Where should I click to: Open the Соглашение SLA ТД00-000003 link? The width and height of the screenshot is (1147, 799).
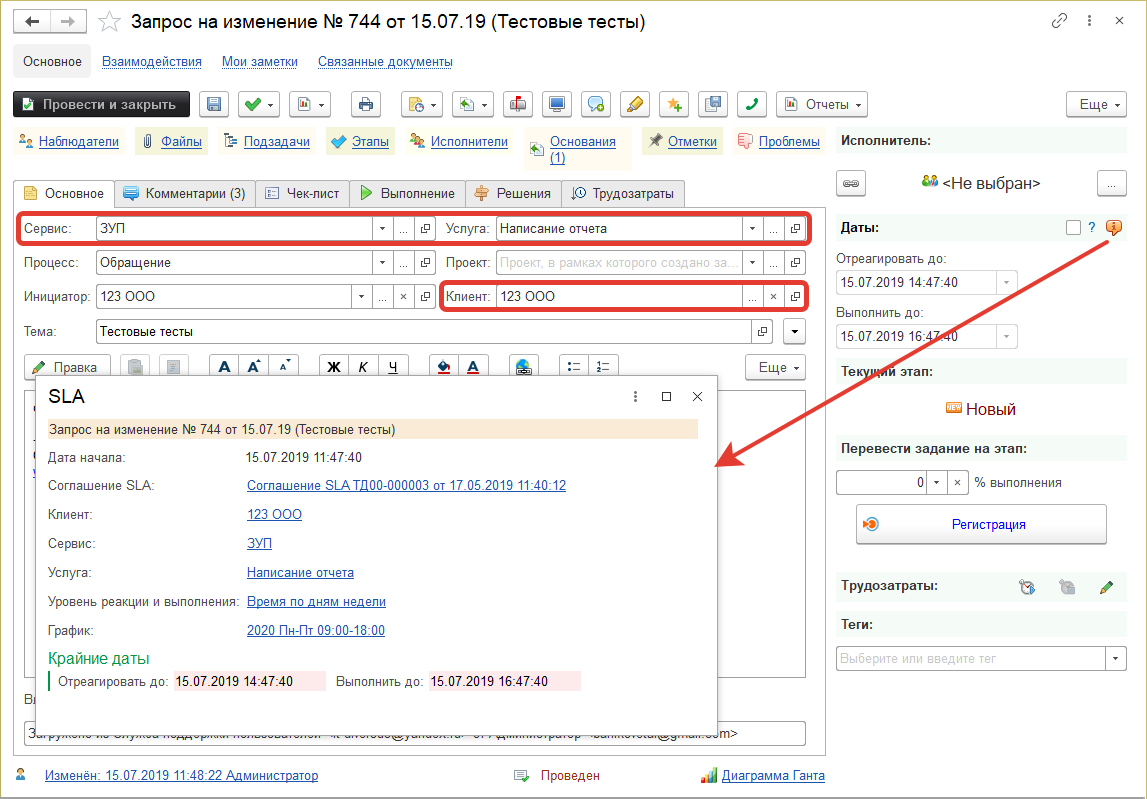tap(406, 486)
